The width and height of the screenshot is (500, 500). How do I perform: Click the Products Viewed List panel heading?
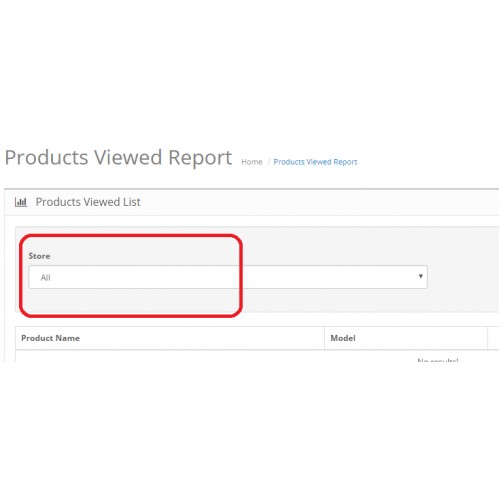tap(88, 202)
